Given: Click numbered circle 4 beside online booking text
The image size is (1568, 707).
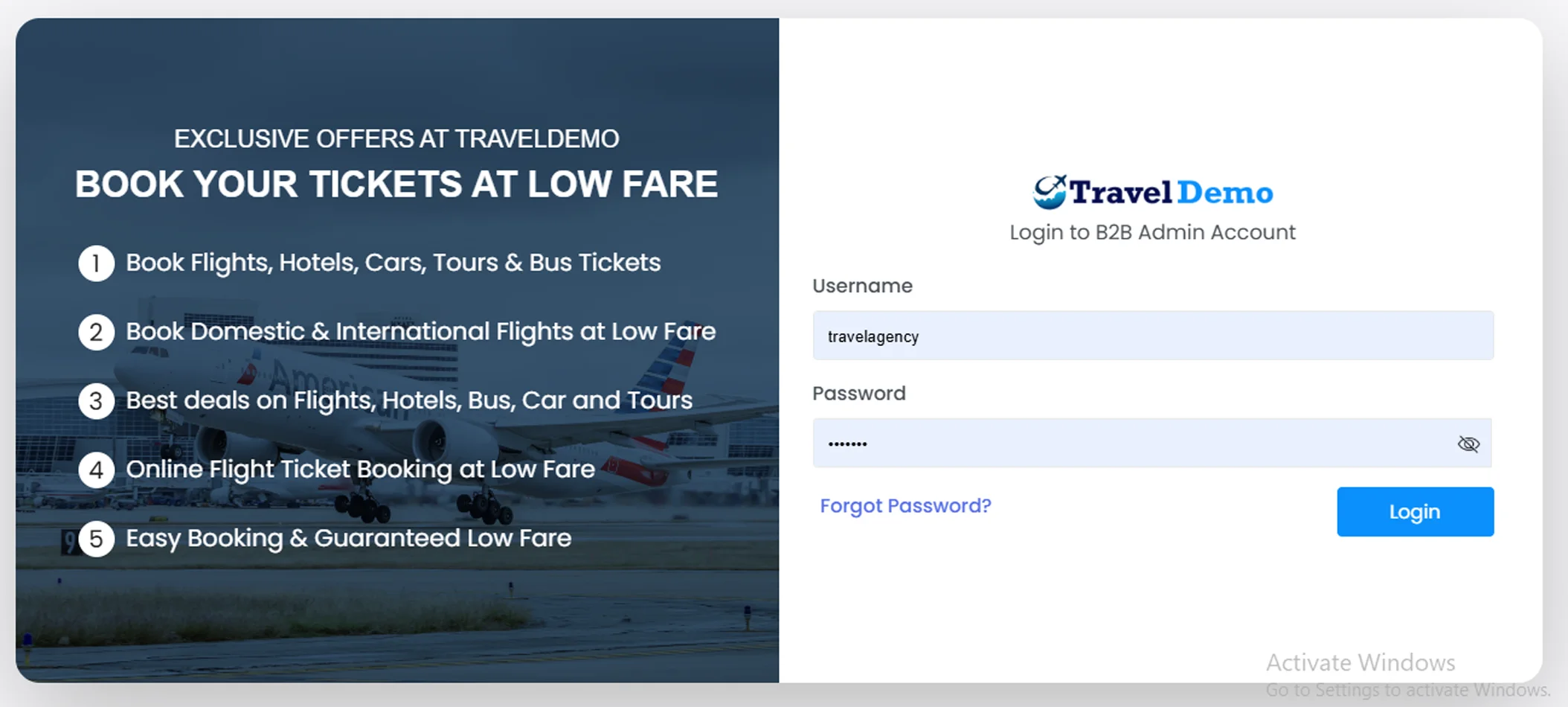Looking at the screenshot, I should tap(96, 470).
